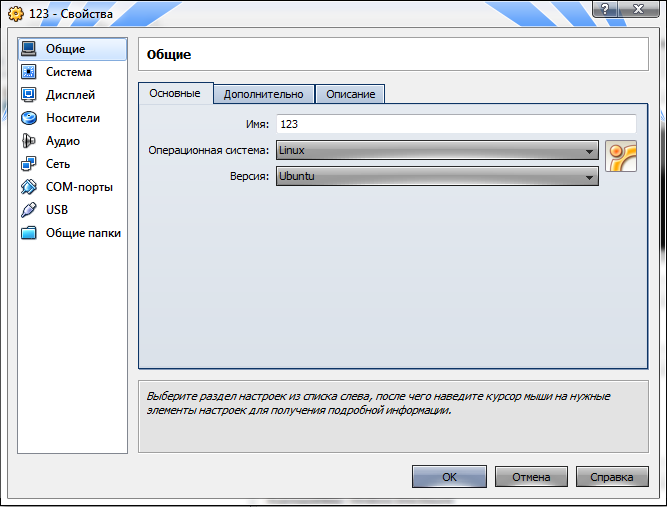Click the Версия: label

click(x=249, y=176)
